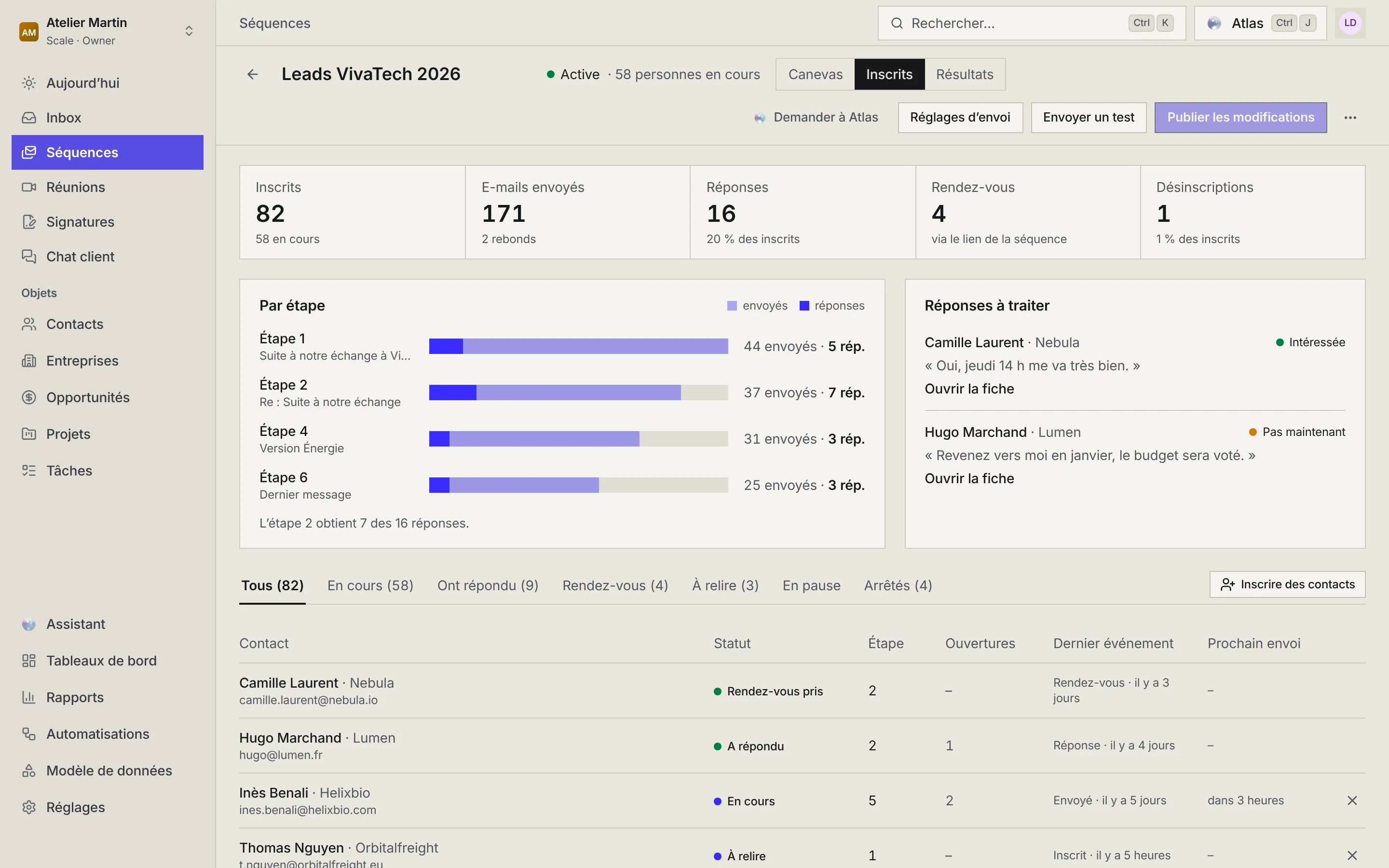Open Réunions from the sidebar

click(108, 187)
